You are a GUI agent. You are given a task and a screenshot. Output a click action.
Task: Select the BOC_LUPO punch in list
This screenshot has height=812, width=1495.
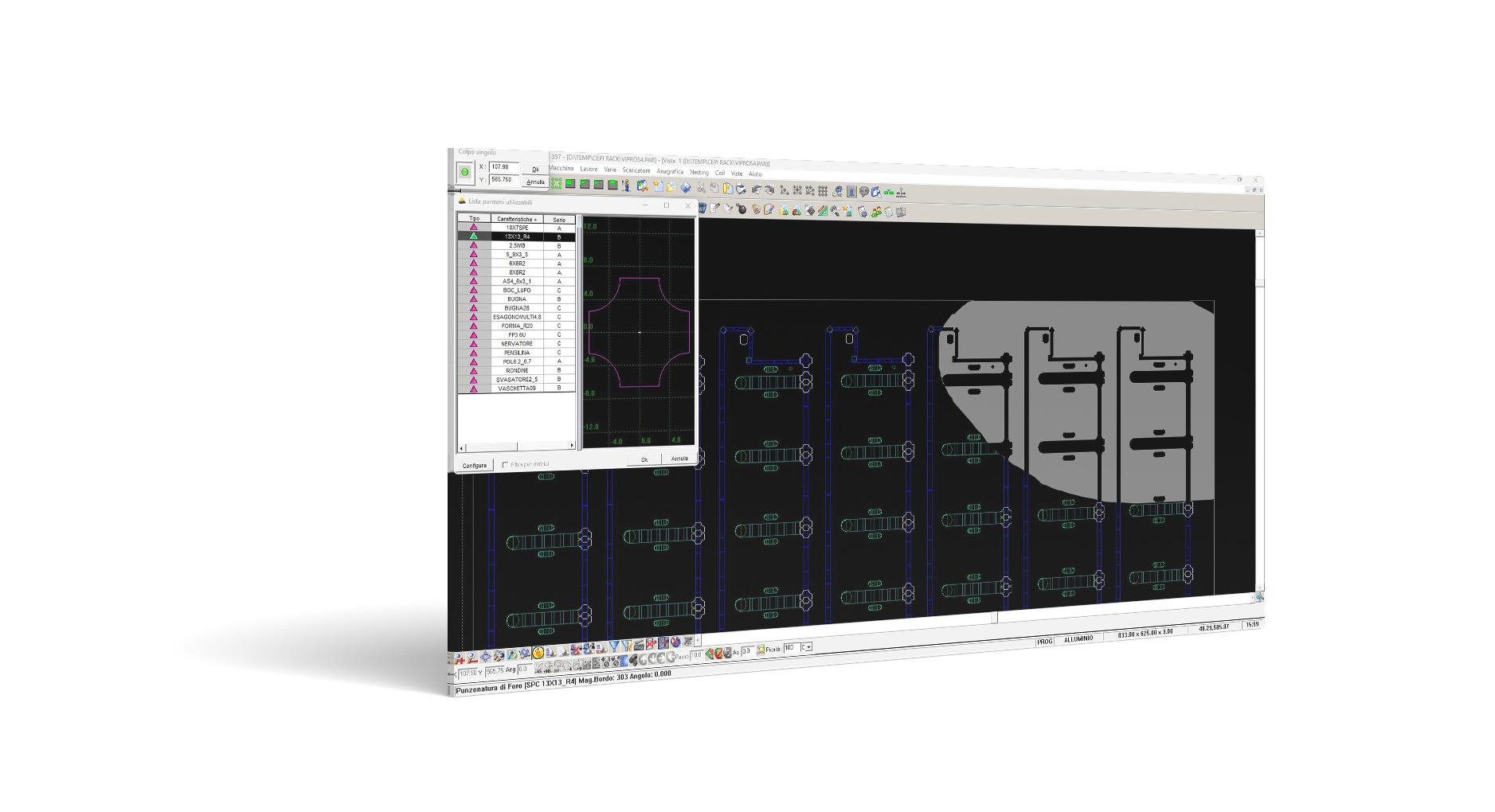point(517,291)
